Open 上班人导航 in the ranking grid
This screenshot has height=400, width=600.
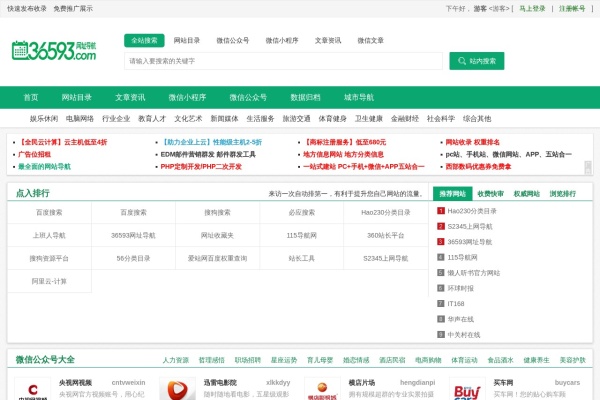click(x=49, y=235)
